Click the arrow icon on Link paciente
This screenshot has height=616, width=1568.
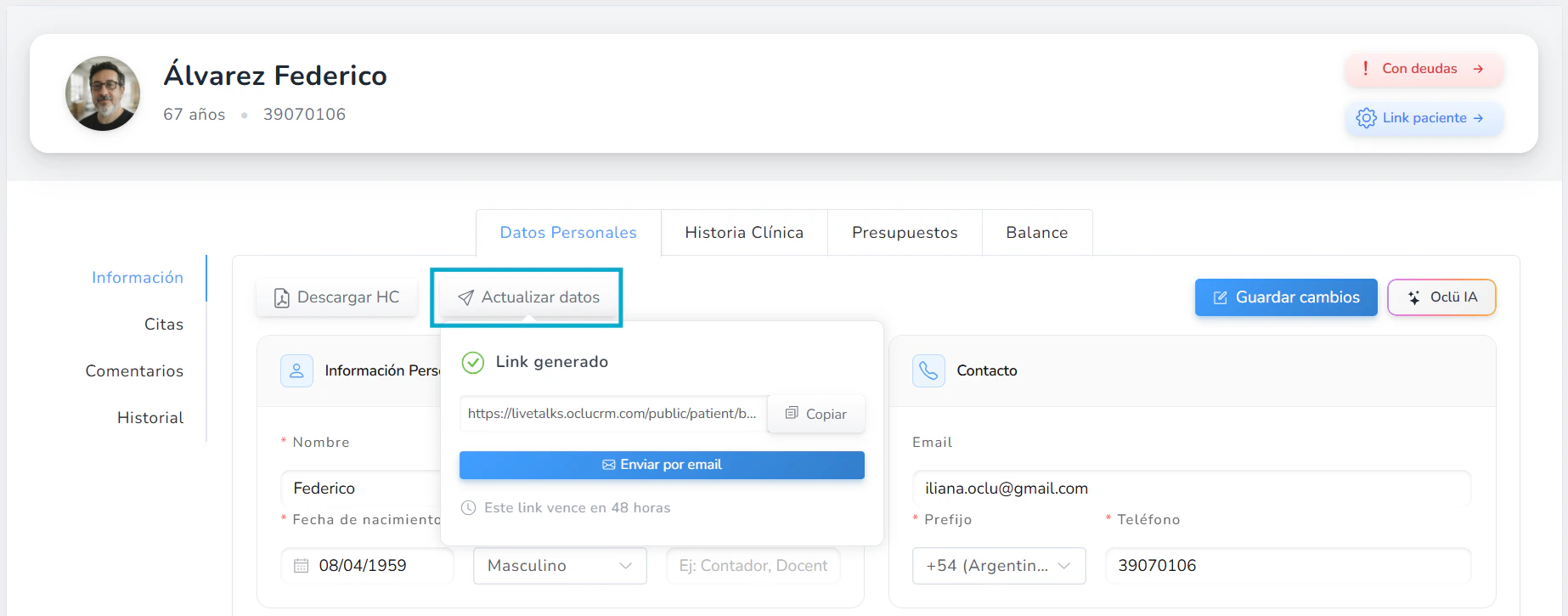tap(1478, 118)
